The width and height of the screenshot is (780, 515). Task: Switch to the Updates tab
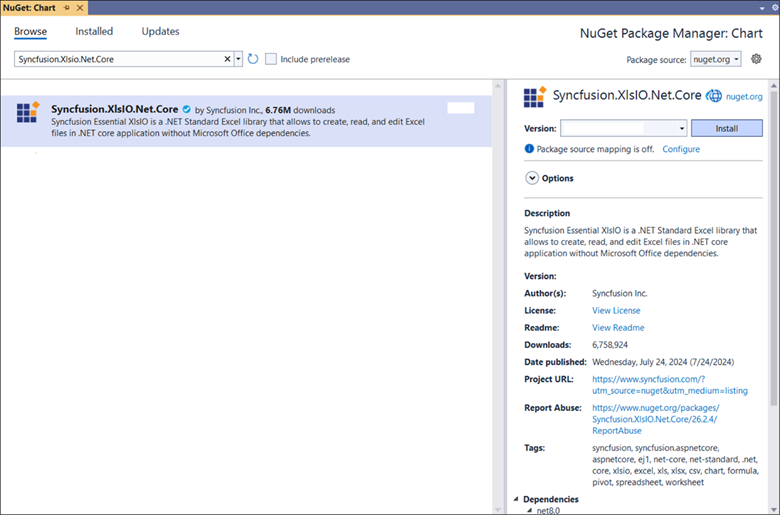pyautogui.click(x=160, y=32)
